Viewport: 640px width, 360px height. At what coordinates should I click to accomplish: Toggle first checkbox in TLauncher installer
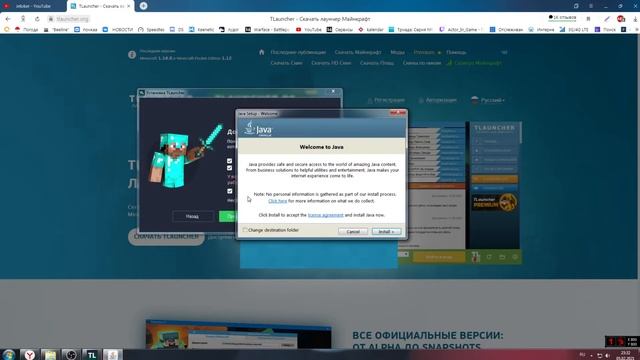tap(229, 161)
